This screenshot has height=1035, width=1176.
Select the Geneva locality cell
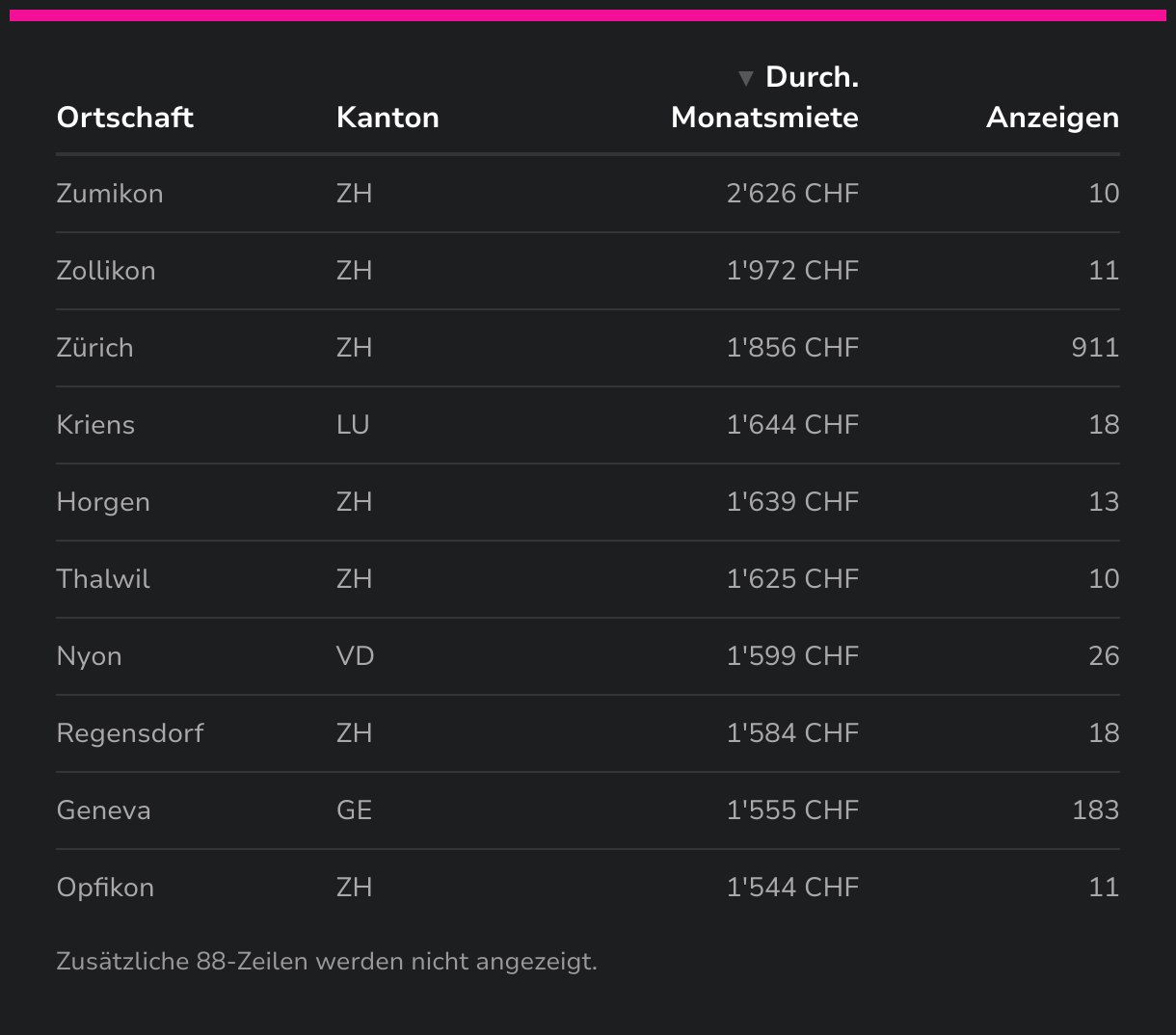click(x=104, y=810)
